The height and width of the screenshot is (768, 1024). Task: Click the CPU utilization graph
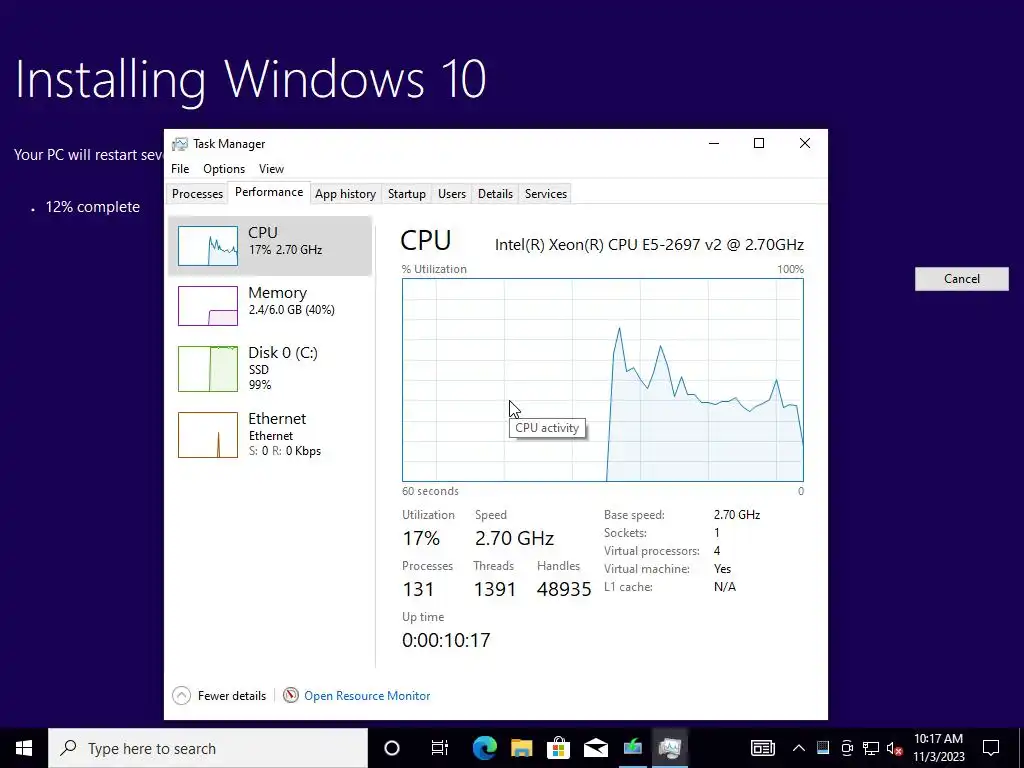(x=602, y=380)
